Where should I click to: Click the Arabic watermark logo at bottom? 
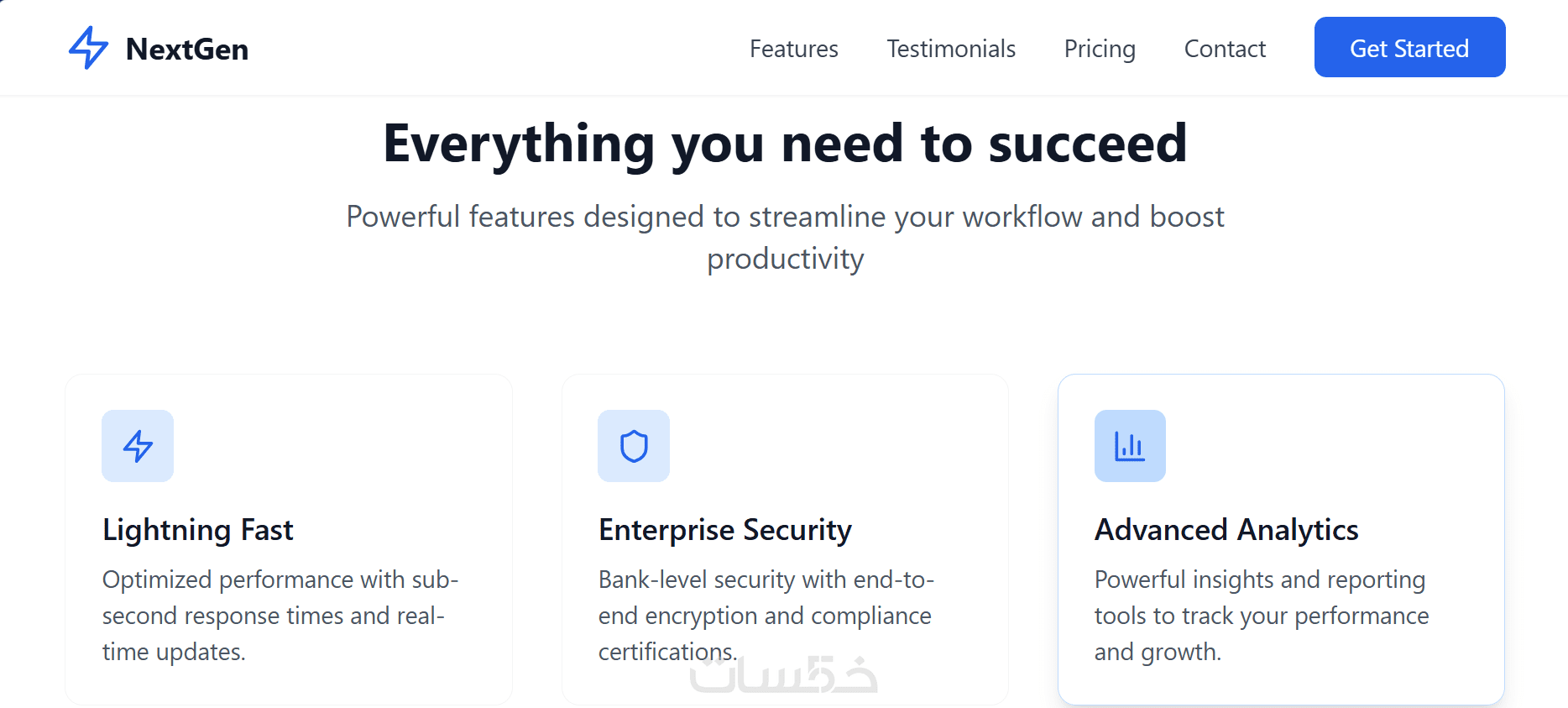coord(784,675)
